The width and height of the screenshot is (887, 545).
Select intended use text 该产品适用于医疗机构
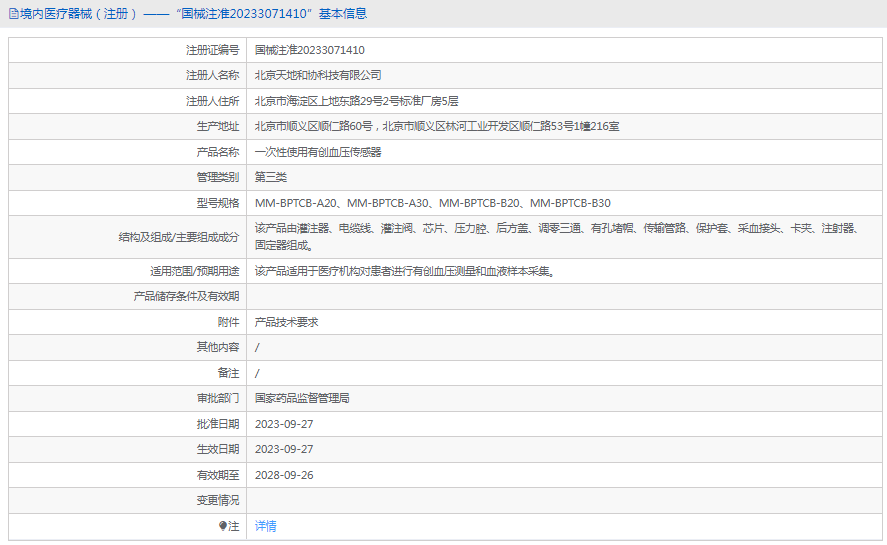coord(406,272)
